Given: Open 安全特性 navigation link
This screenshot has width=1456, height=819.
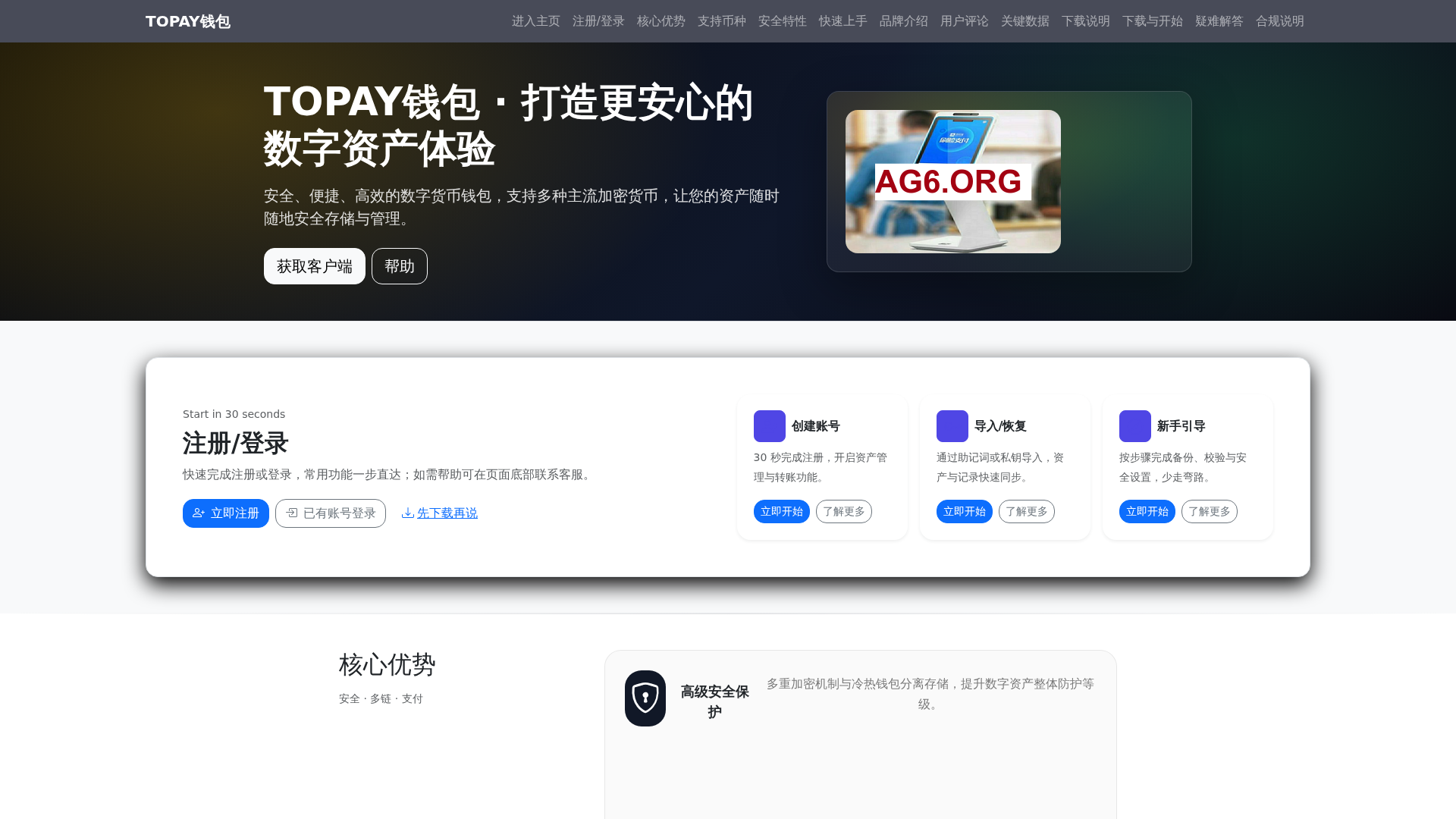Looking at the screenshot, I should [782, 21].
